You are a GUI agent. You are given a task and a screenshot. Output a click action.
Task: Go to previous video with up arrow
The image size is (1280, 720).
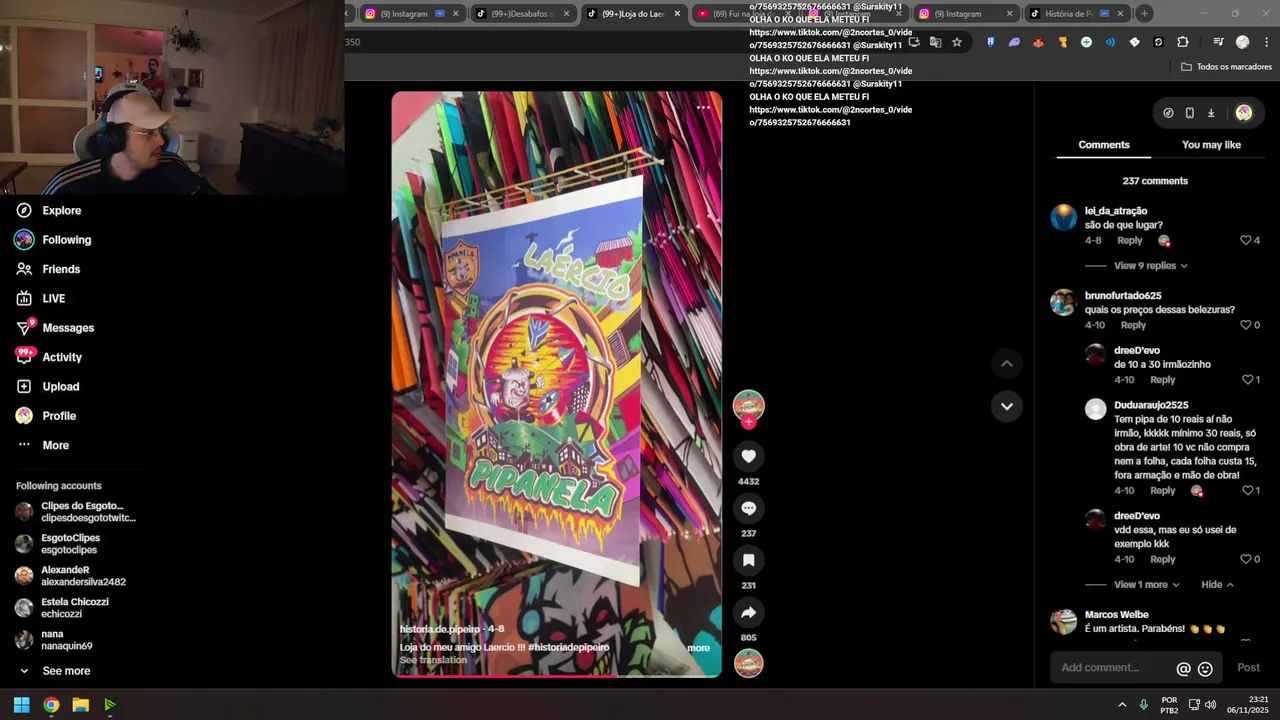[x=1007, y=363]
